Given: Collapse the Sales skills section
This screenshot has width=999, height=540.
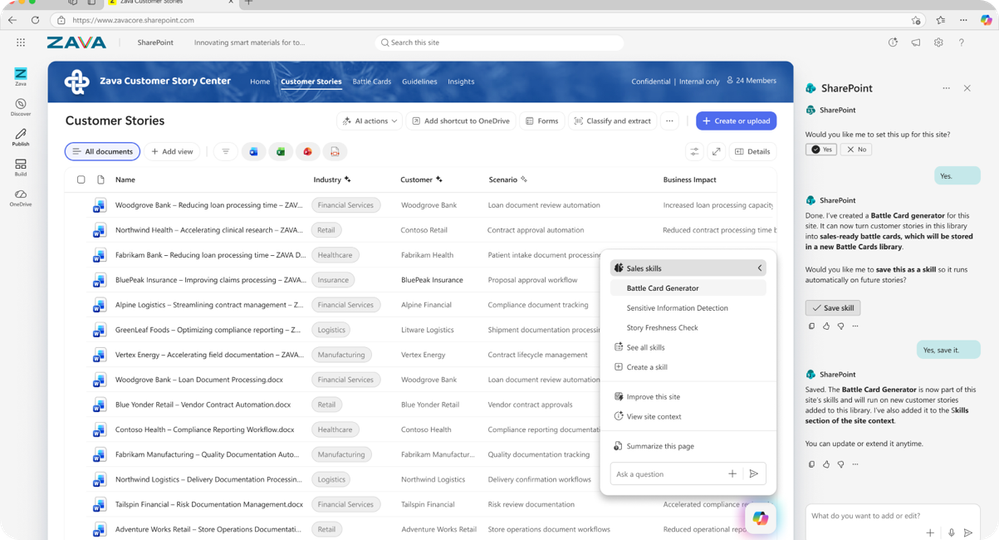Looking at the screenshot, I should click(759, 268).
